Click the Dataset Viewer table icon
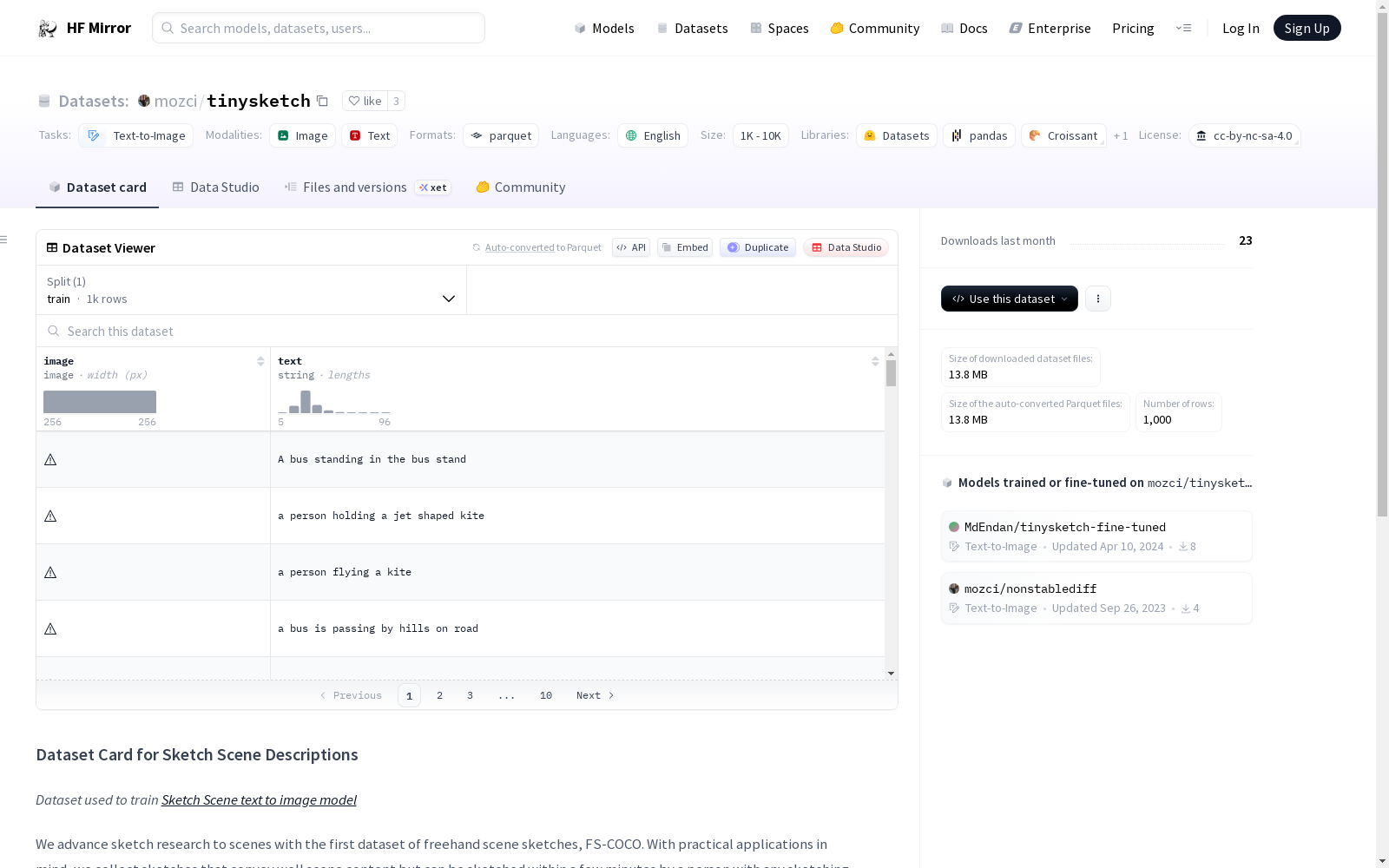This screenshot has height=868, width=1389. coord(52,247)
